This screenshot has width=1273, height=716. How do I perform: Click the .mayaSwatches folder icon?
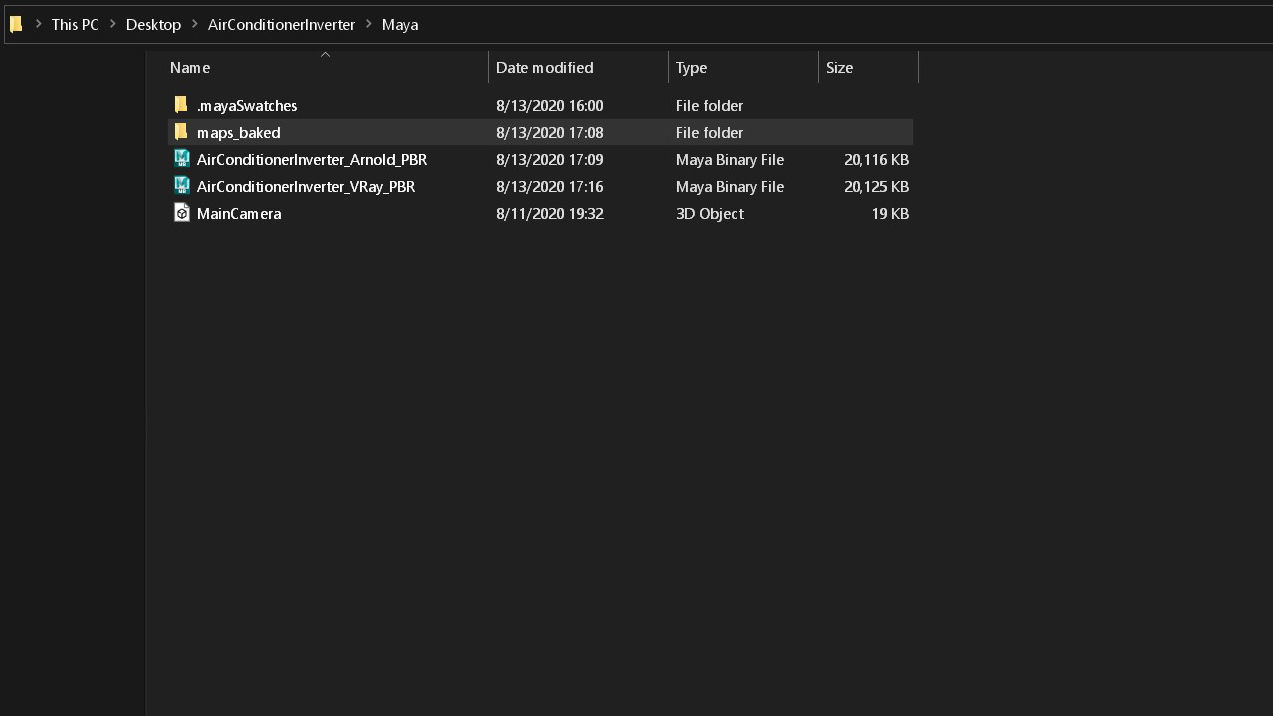tap(181, 105)
